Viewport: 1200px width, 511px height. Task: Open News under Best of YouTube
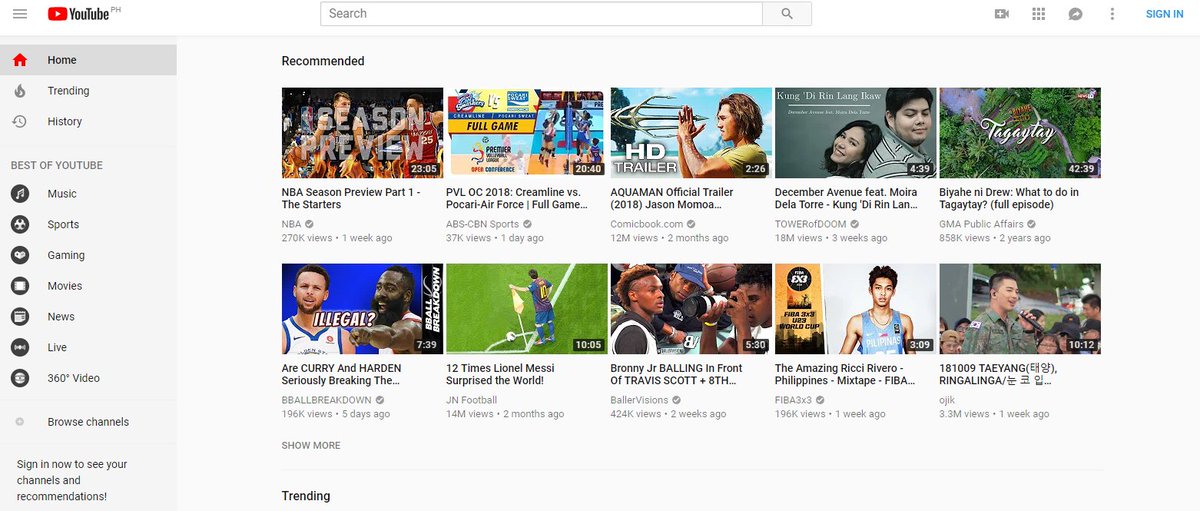(88, 316)
